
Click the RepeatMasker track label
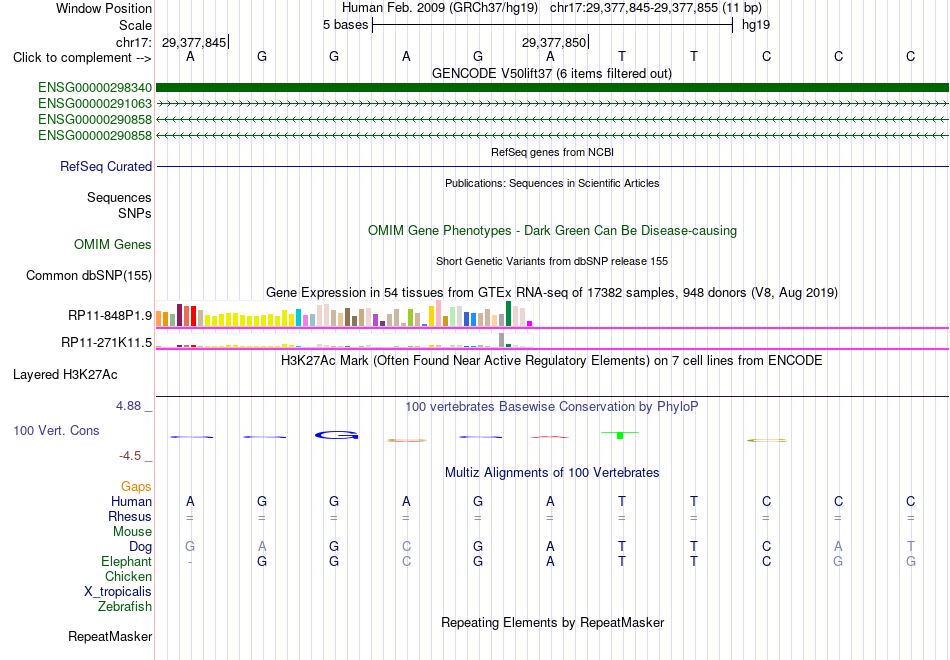click(110, 637)
